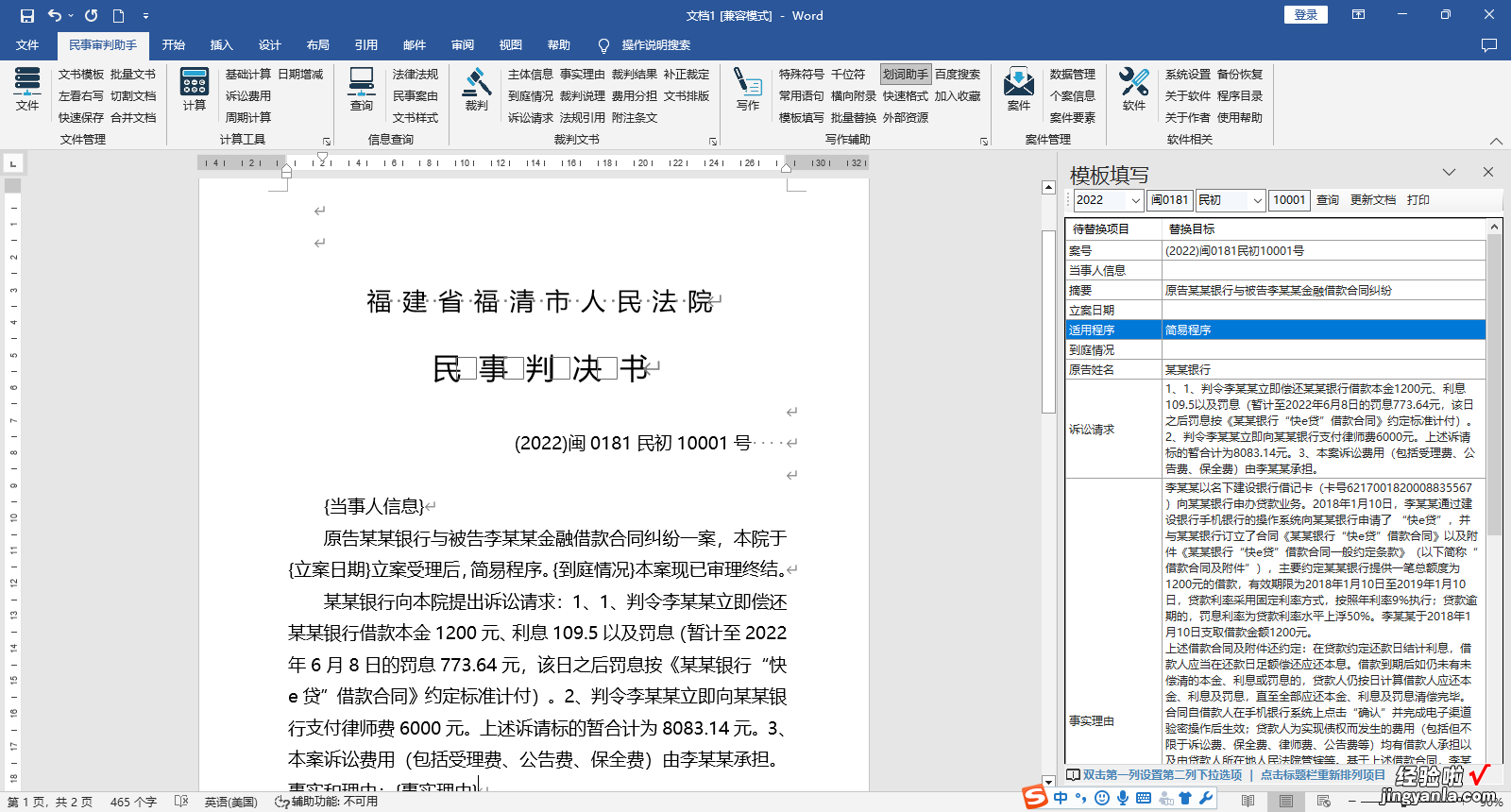Image resolution: width=1511 pixels, height=812 pixels.
Task: Click the 法律法规 ribbon button
Action: point(416,74)
